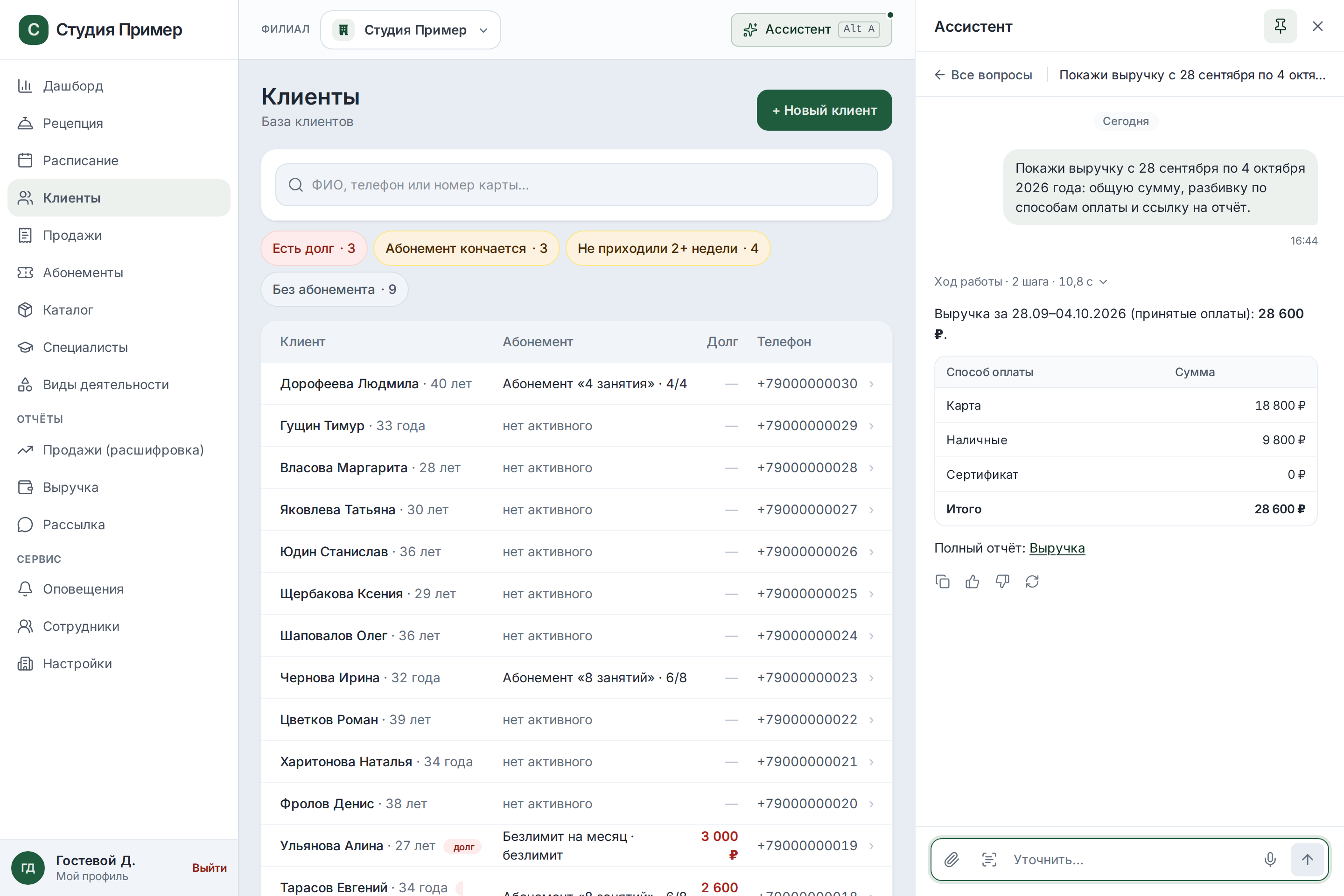Start voice input with the microphone
Viewport: 1344px width, 896px height.
point(1270,860)
